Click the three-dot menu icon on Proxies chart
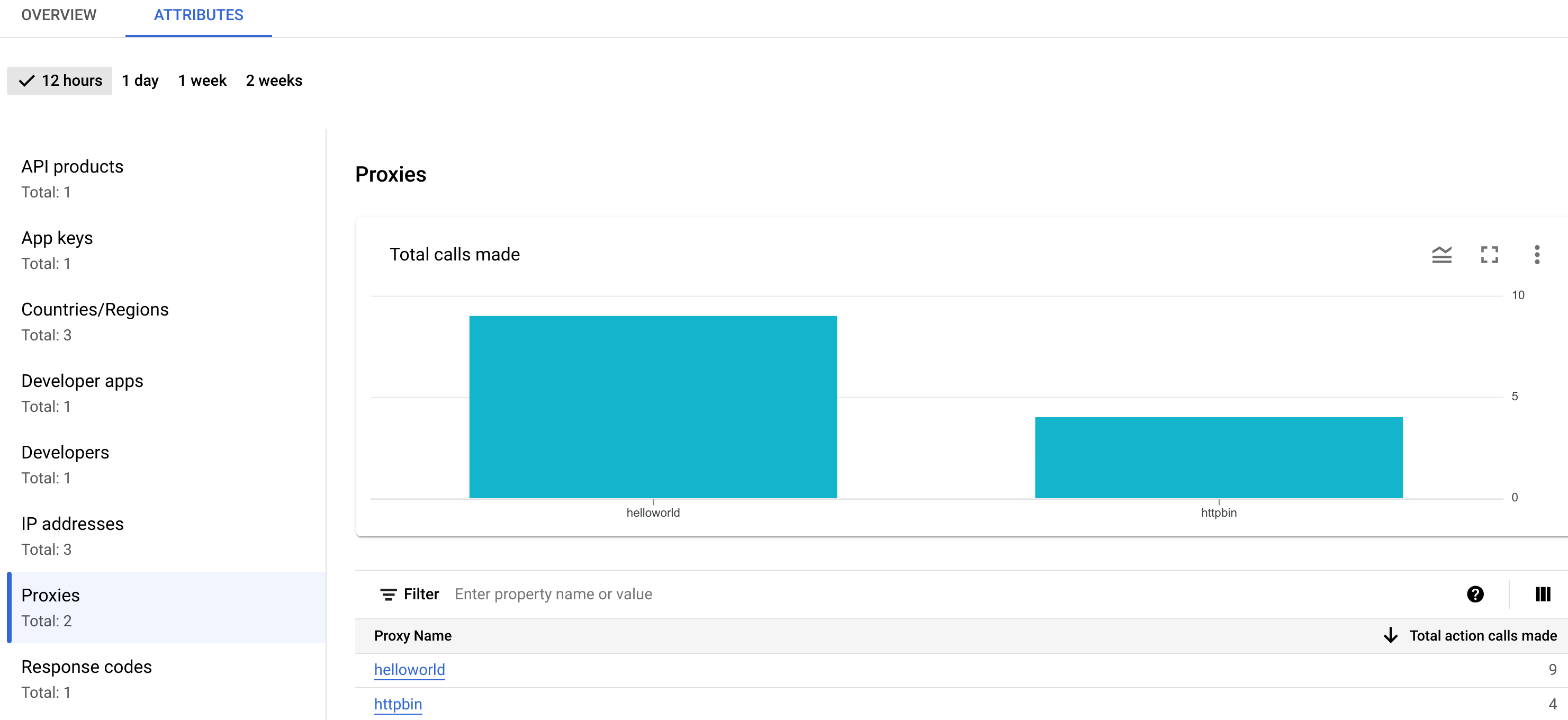This screenshot has width=1568, height=720. (x=1535, y=254)
